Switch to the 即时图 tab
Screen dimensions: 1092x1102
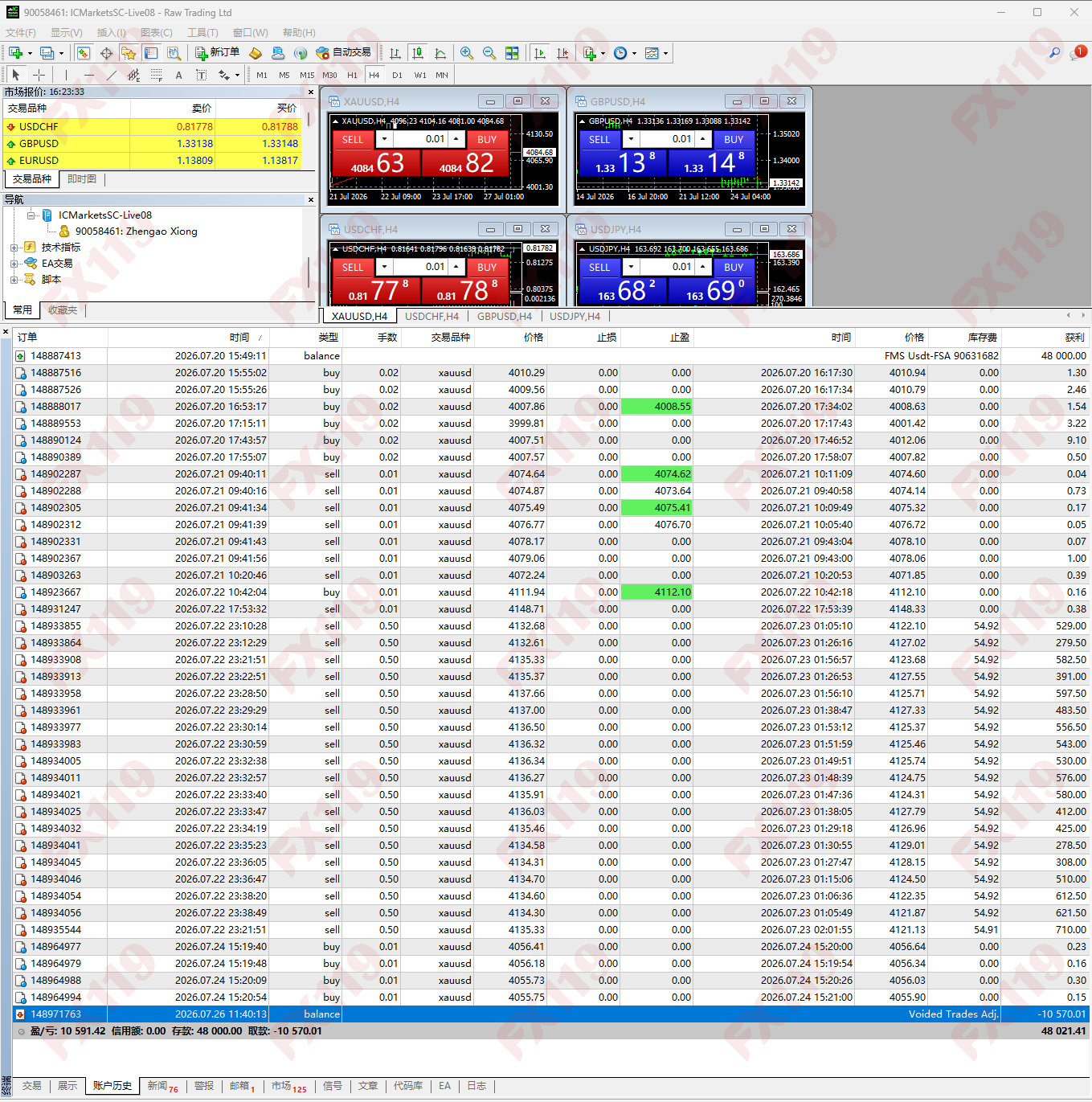82,179
